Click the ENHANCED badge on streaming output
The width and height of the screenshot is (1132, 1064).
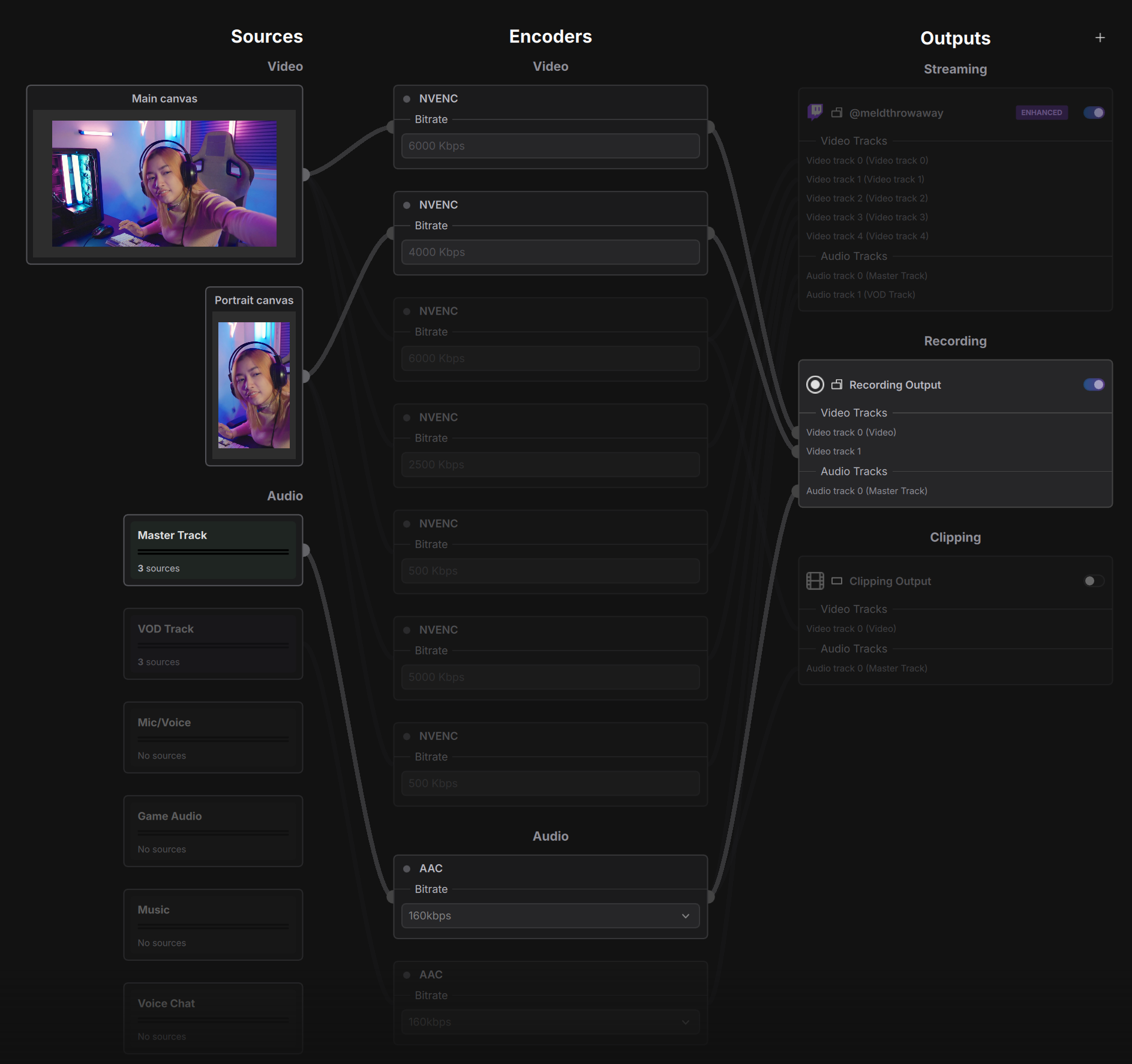[x=1041, y=113]
